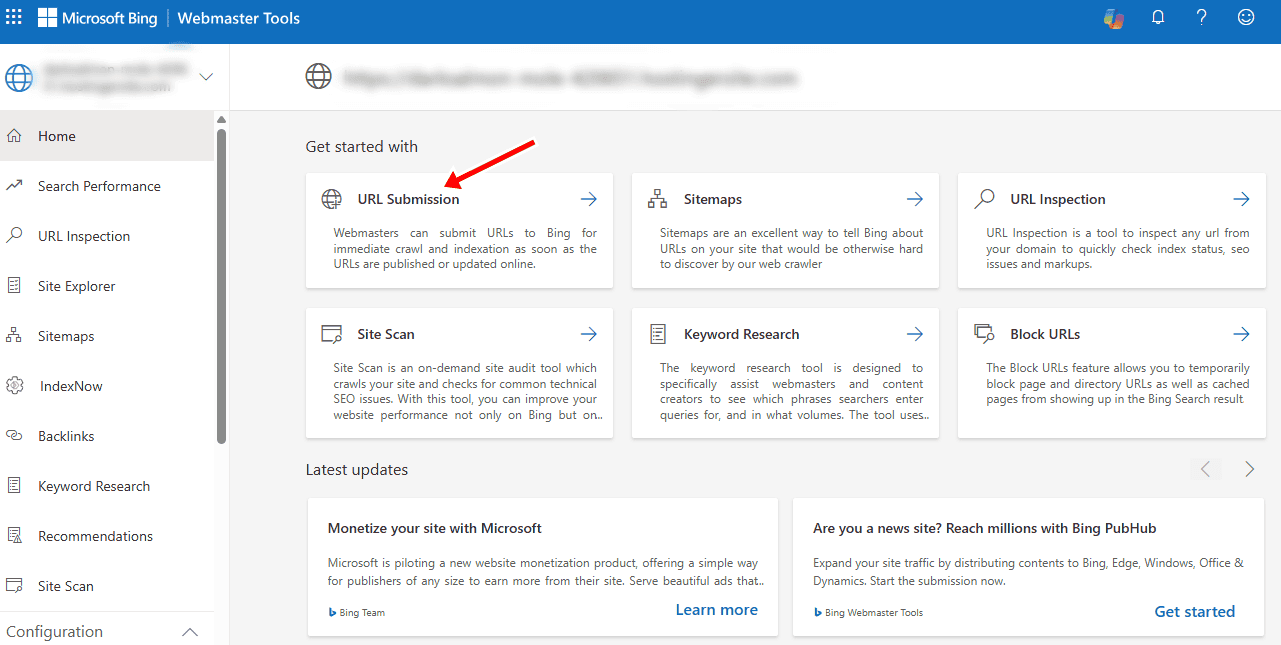Go to Home in sidebar
The image size is (1281, 645).
[107, 136]
